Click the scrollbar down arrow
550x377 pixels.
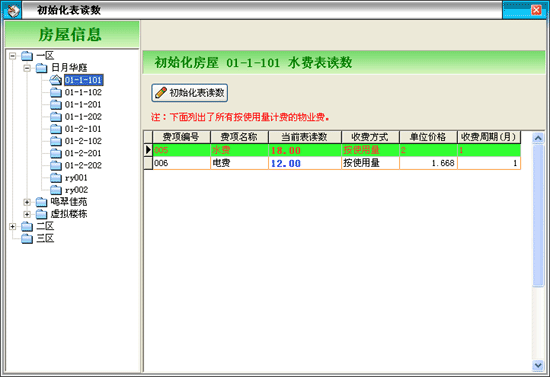538,365
